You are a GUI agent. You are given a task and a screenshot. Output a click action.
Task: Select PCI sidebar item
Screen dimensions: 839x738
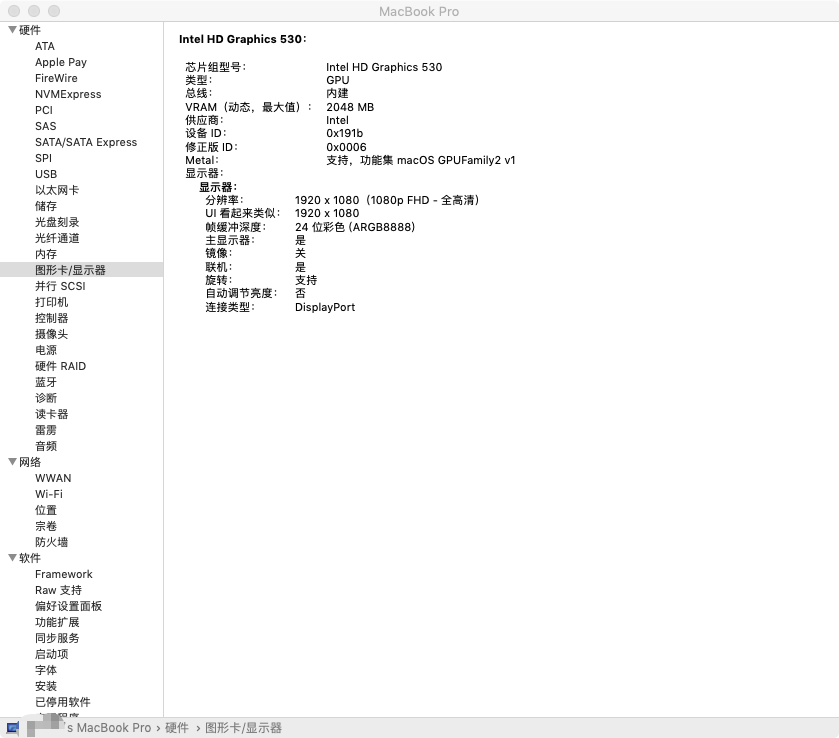coord(44,110)
